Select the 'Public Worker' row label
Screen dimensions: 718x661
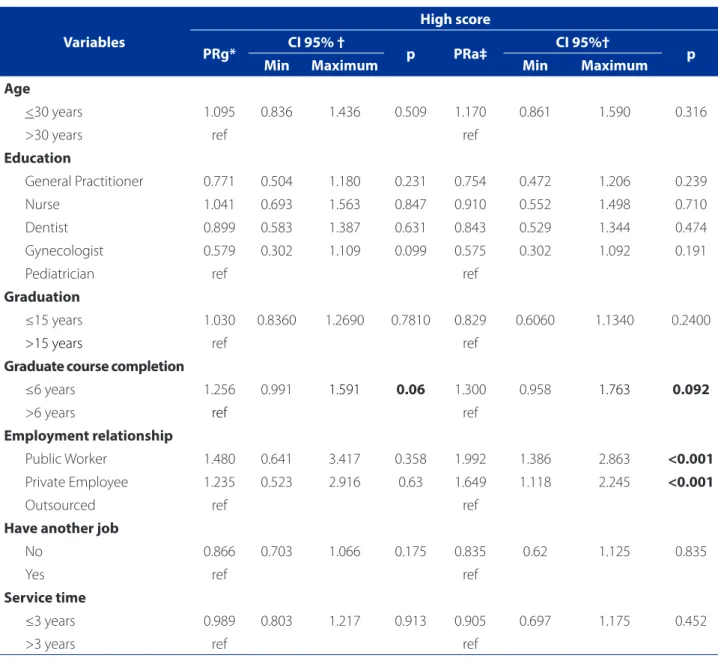pos(66,459)
